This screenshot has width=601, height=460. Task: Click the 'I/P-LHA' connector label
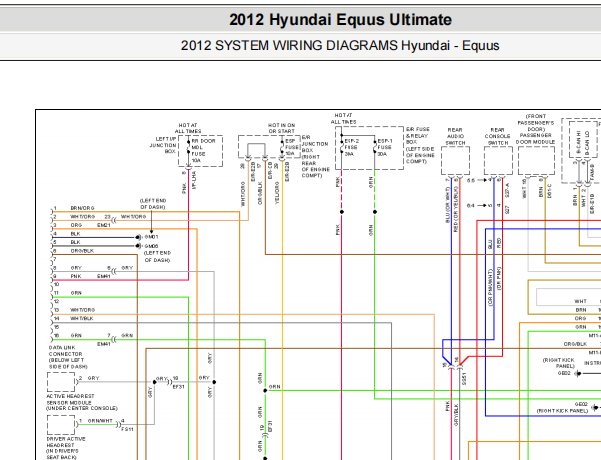pyautogui.click(x=194, y=180)
